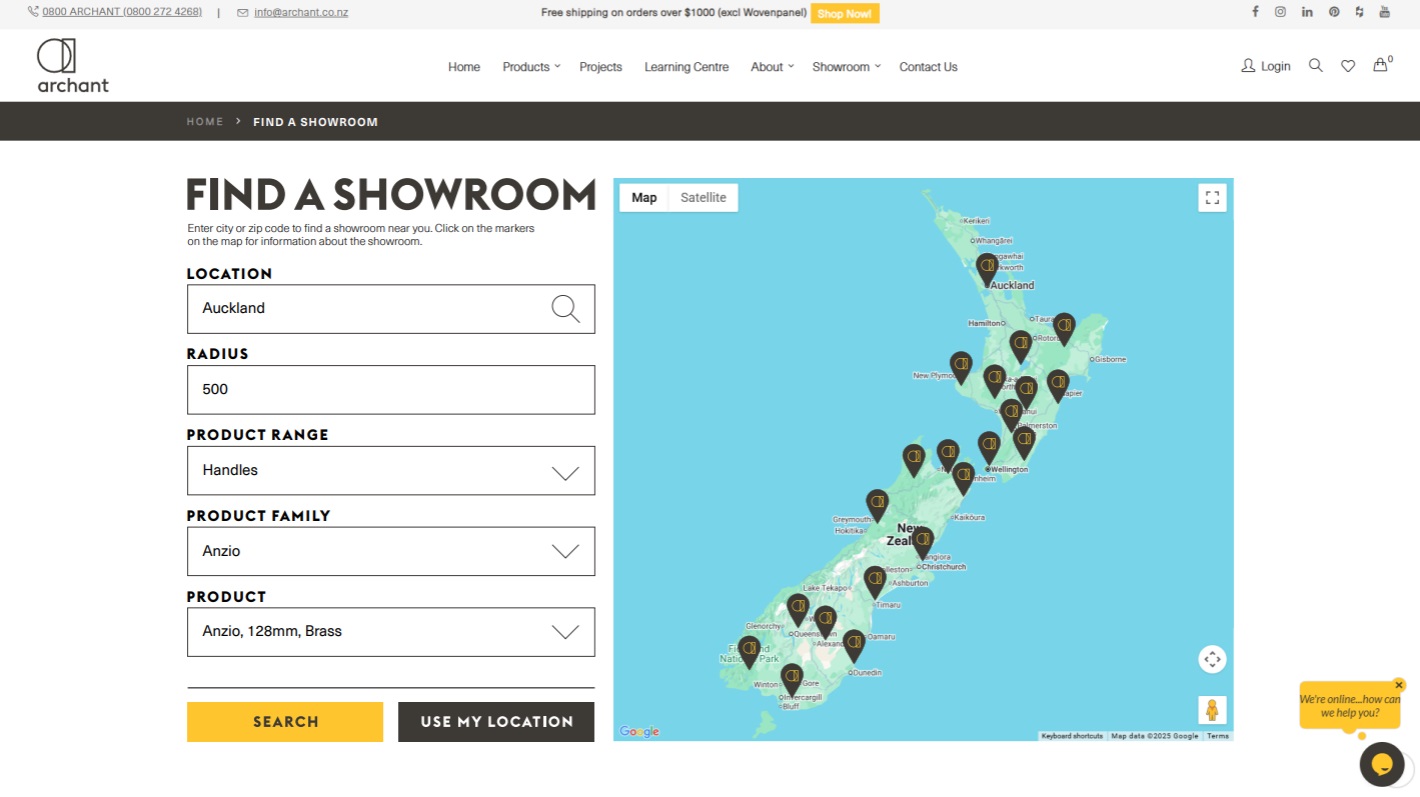Open the chat bubble widget
Viewport: 1420px width, 797px height.
tap(1381, 764)
